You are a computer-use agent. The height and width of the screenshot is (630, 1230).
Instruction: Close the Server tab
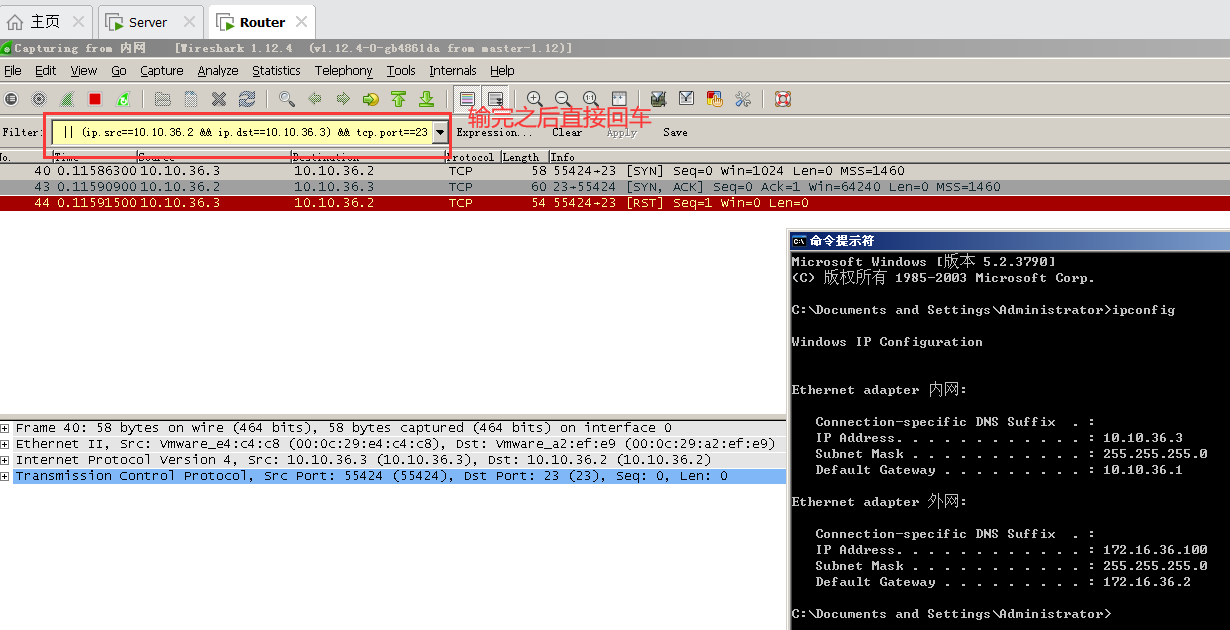[x=189, y=21]
